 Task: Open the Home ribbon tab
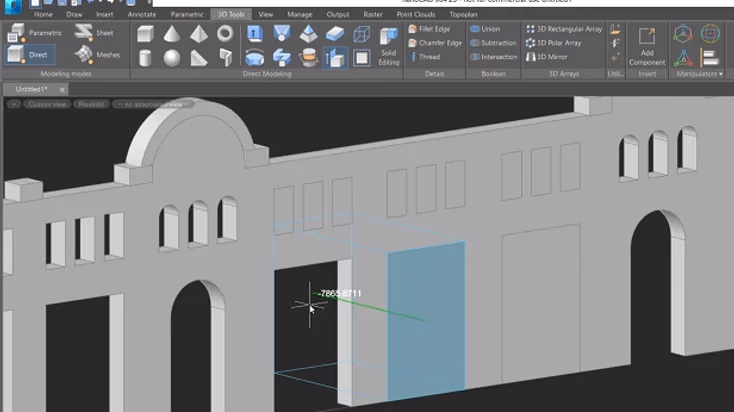pyautogui.click(x=43, y=15)
